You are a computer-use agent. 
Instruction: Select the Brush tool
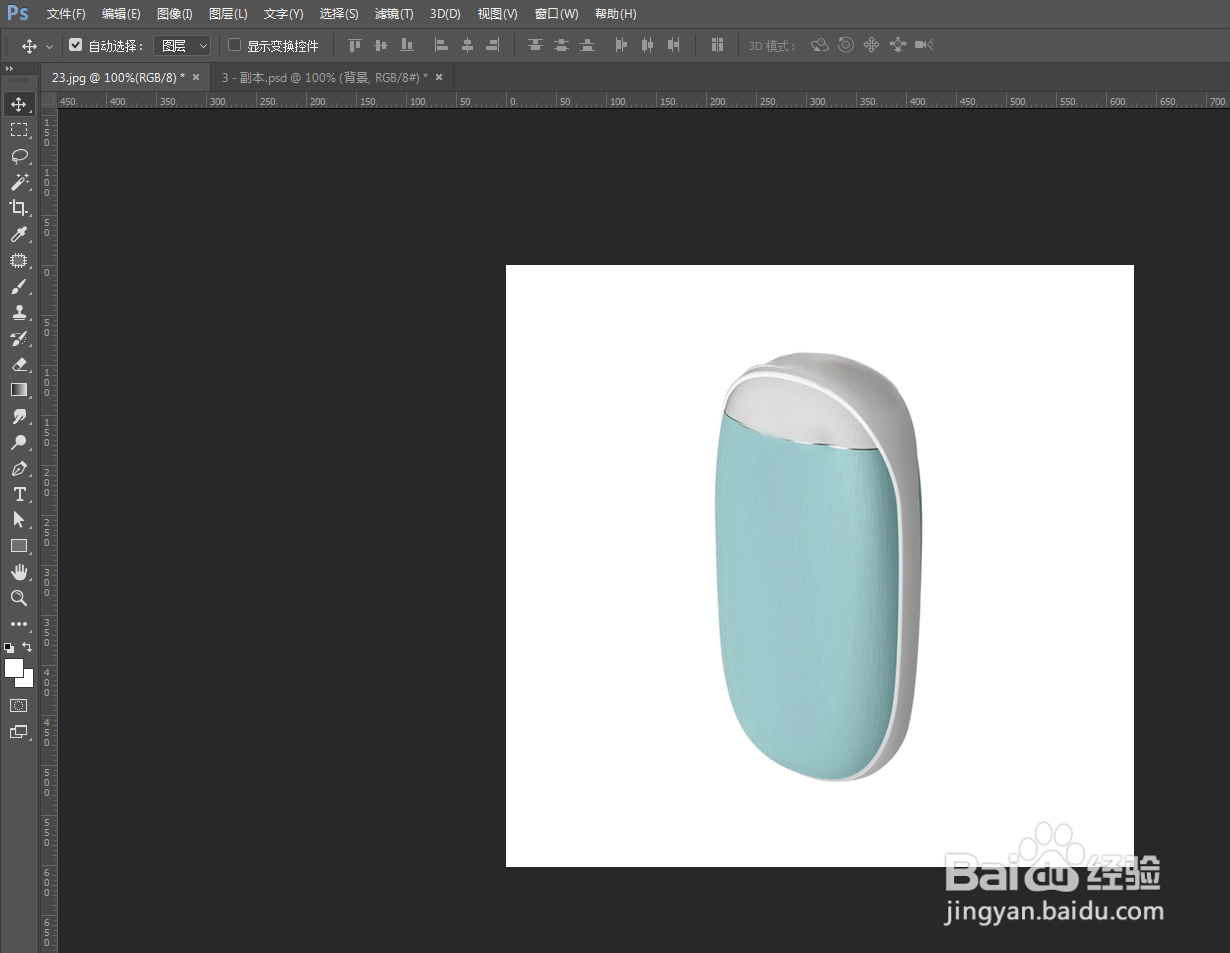19,286
